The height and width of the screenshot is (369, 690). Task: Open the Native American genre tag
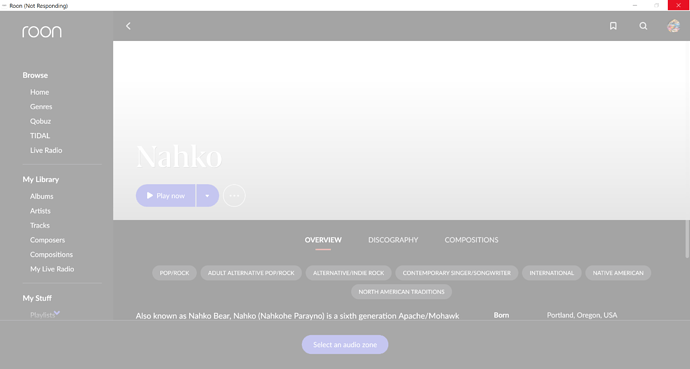[x=618, y=273]
